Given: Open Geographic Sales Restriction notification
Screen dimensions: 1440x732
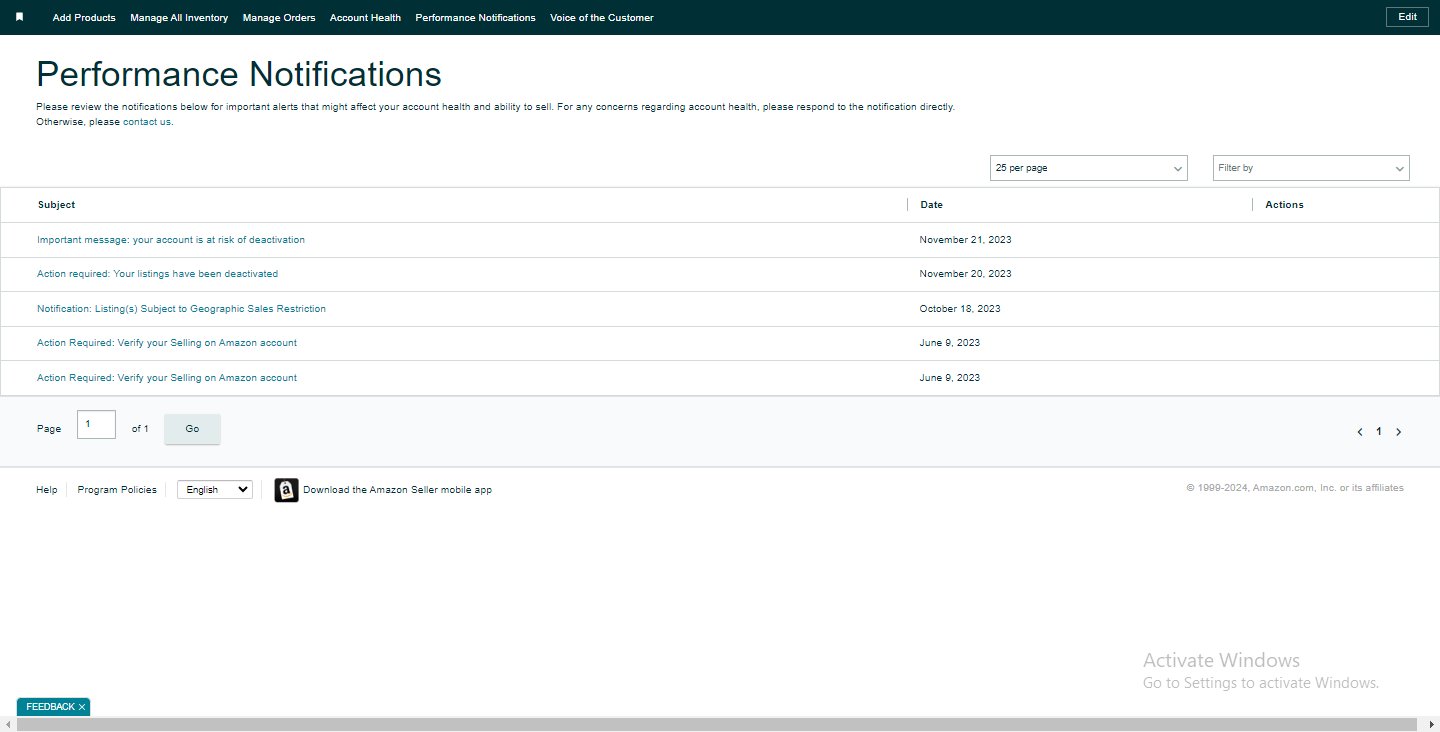Looking at the screenshot, I should click(181, 309).
